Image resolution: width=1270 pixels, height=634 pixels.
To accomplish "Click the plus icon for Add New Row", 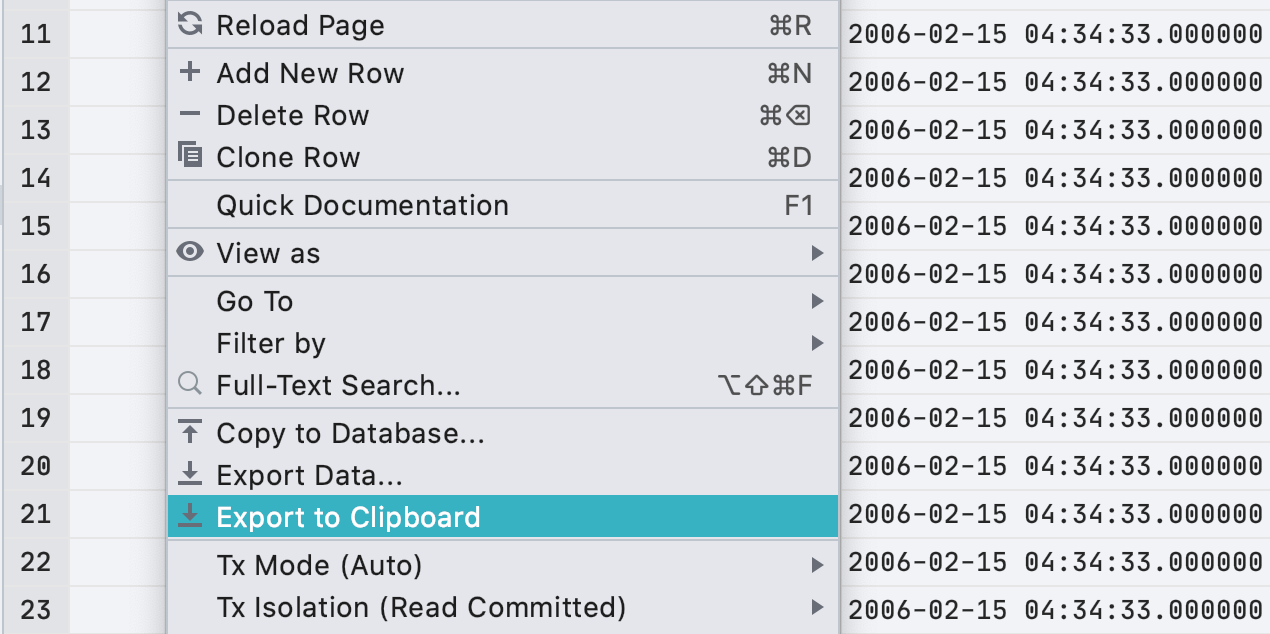I will tap(189, 72).
